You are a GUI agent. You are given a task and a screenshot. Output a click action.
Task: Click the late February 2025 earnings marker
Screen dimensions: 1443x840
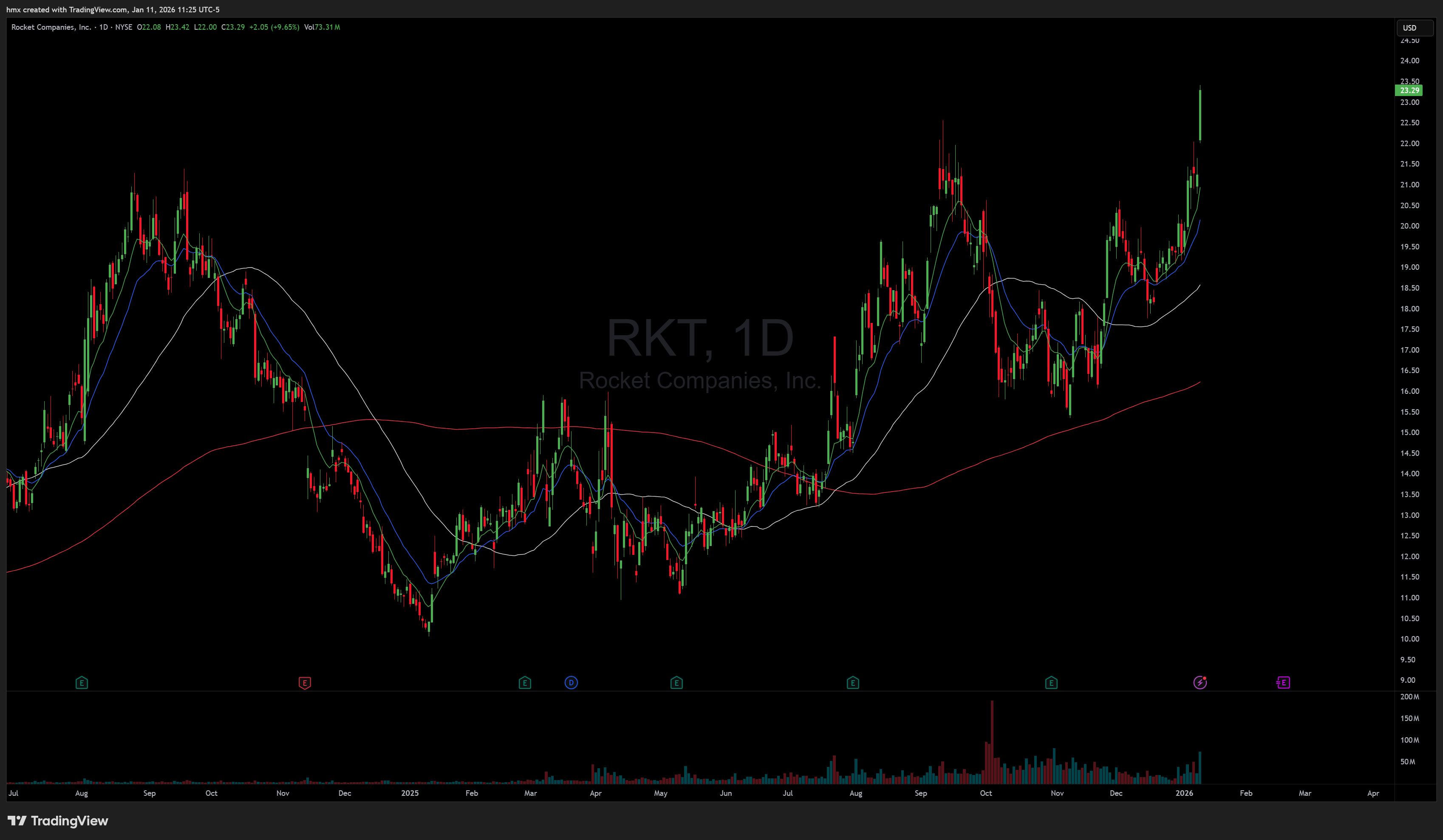pyautogui.click(x=524, y=682)
